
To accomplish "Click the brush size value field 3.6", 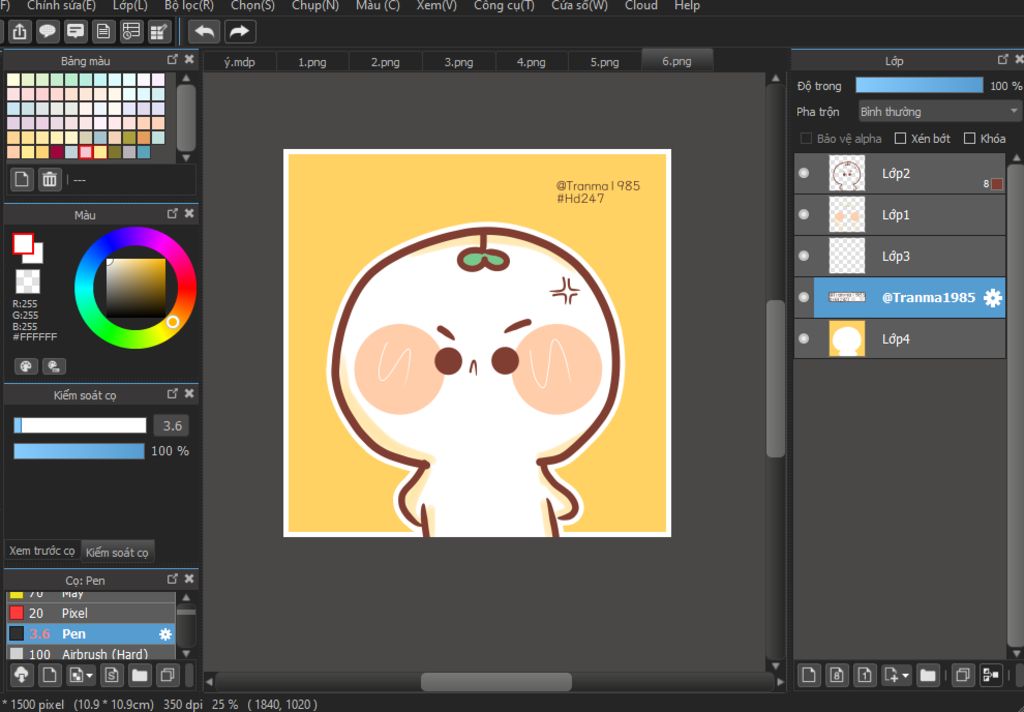I will click(x=172, y=426).
